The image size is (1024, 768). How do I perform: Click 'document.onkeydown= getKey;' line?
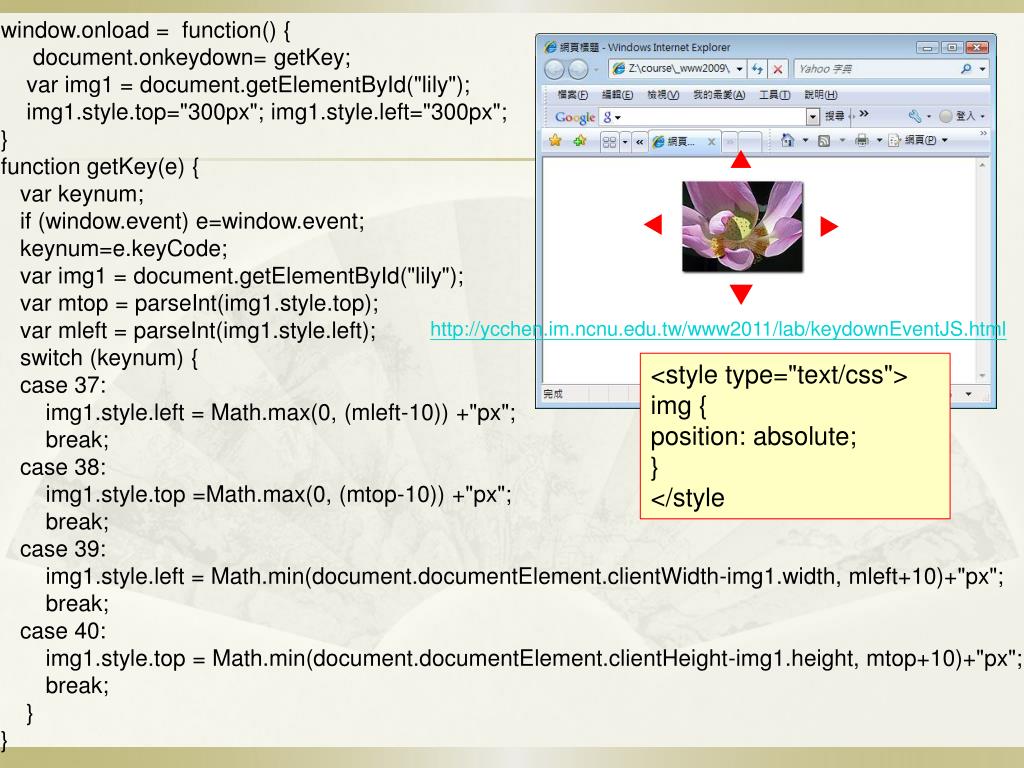coord(191,57)
